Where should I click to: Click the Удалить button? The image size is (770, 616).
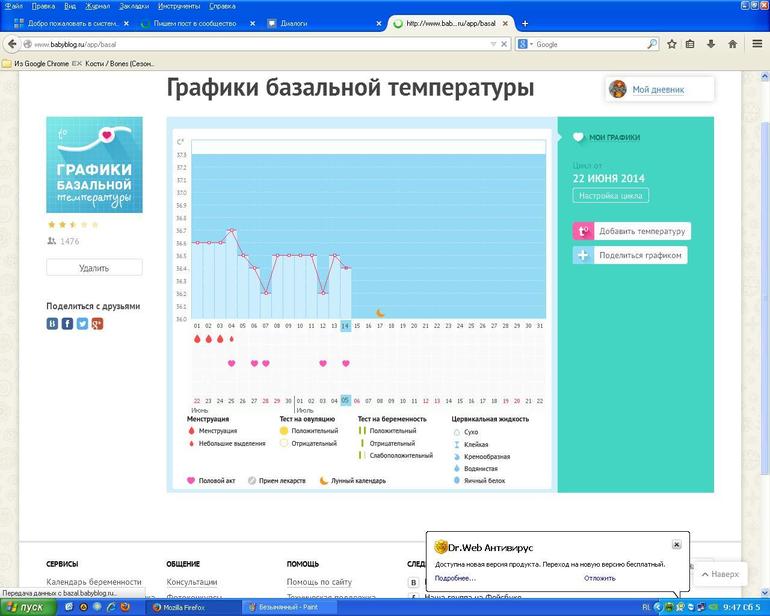[94, 268]
